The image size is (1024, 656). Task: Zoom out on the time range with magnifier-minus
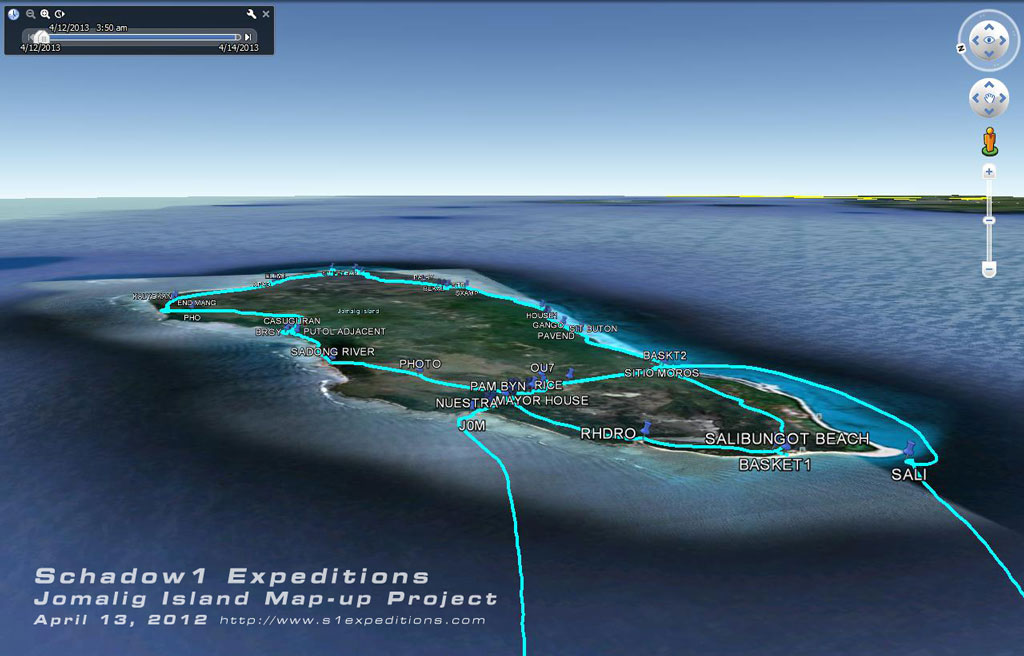point(31,14)
